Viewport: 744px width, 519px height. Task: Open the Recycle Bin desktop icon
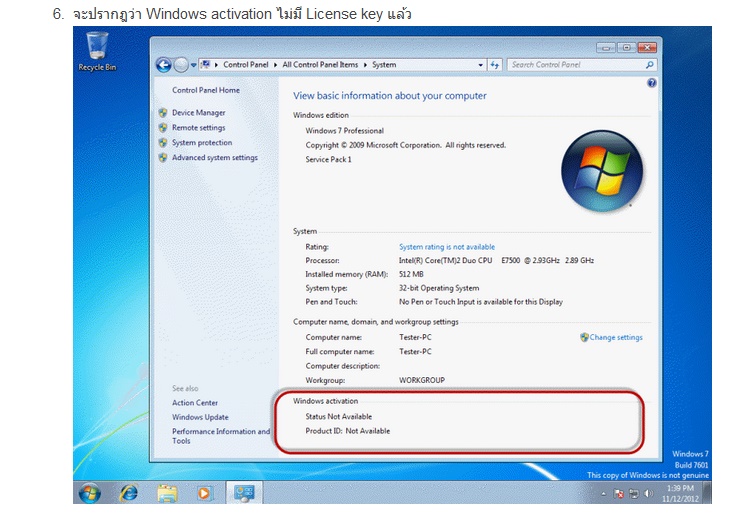point(97,51)
